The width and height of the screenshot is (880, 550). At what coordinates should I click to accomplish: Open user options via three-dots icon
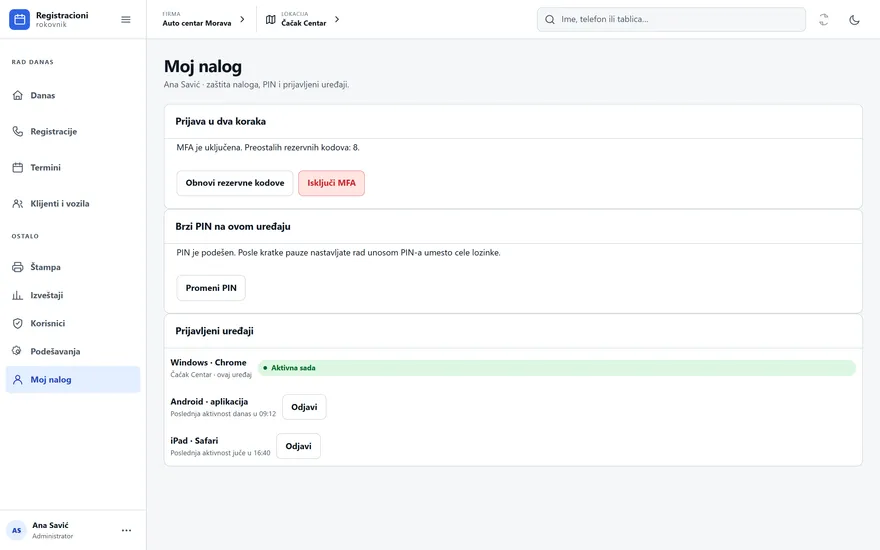tap(126, 530)
